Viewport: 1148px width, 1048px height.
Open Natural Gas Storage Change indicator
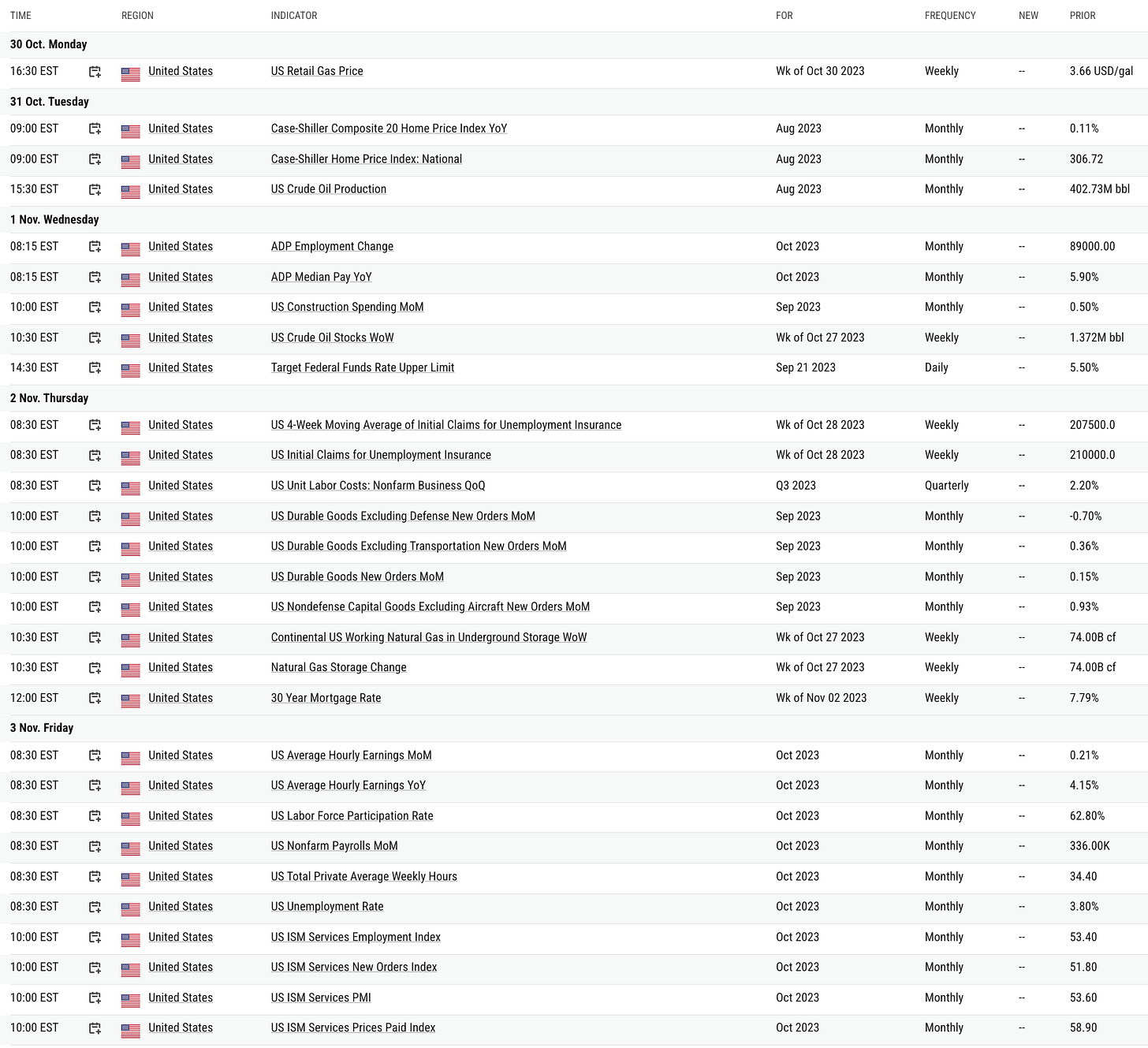click(339, 667)
